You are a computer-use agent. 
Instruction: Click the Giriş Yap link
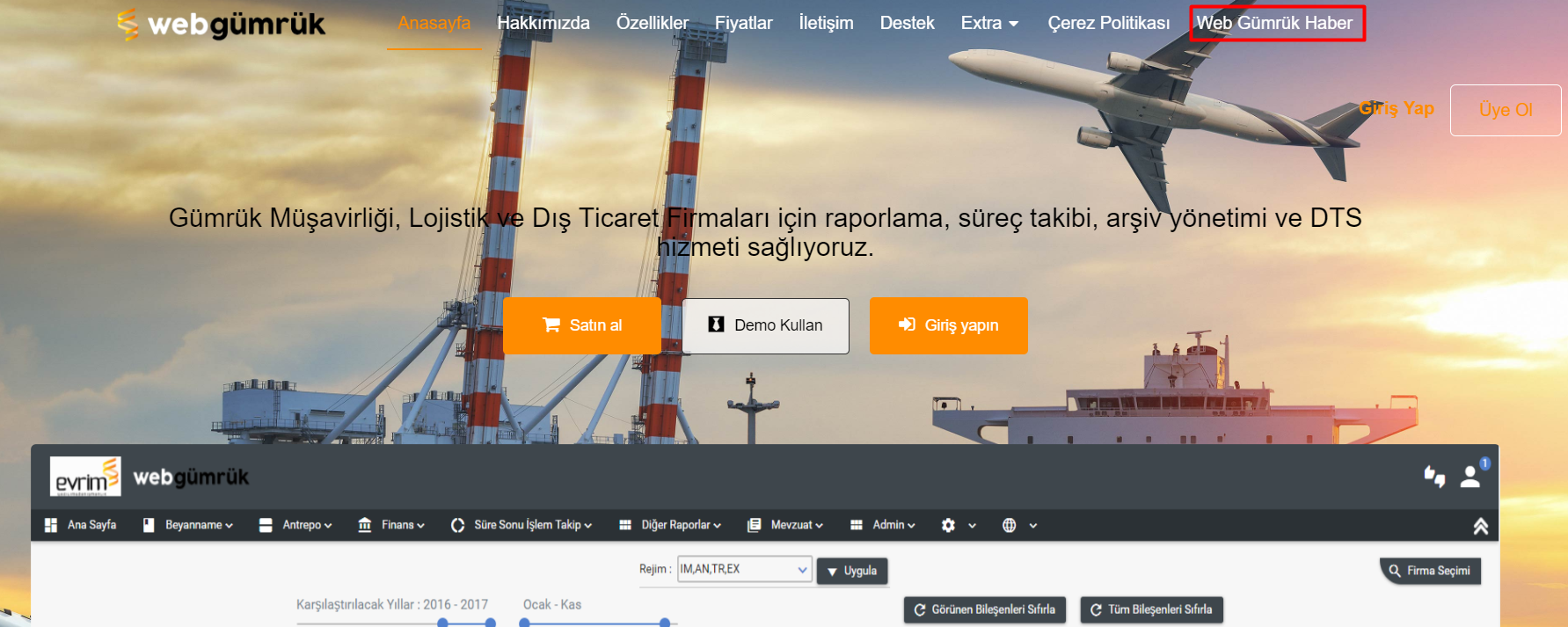(1397, 108)
